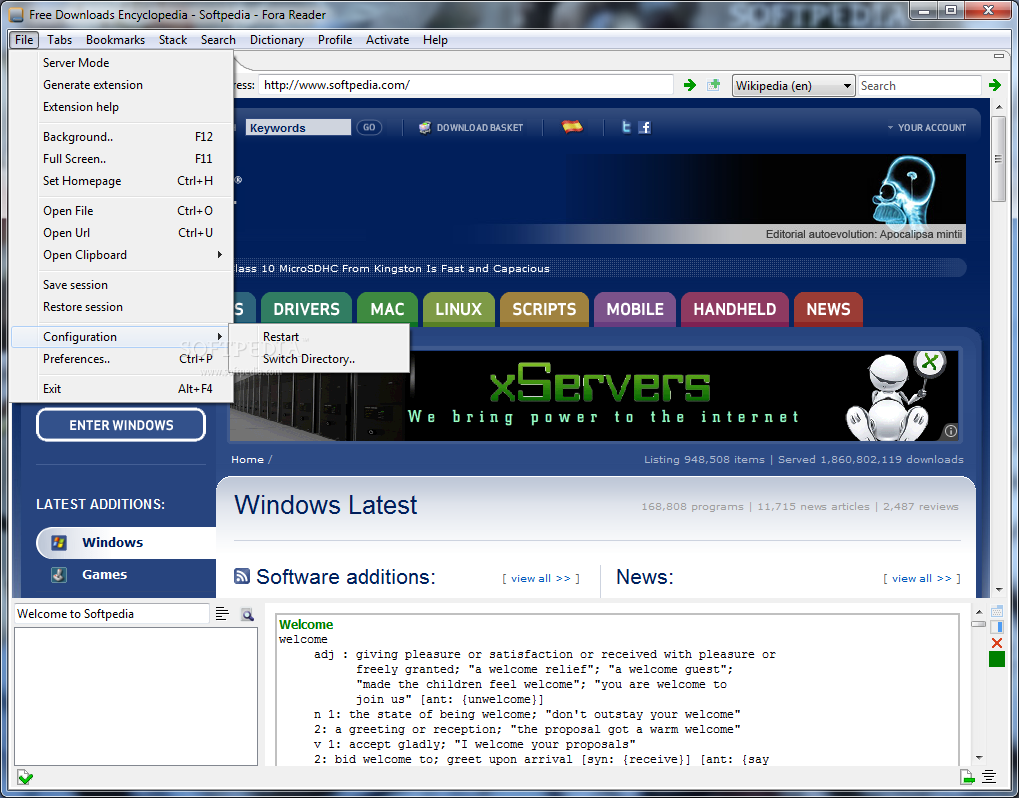This screenshot has width=1019, height=798.
Task: Choose Set Homepage from the File menu
Action: (x=122, y=181)
